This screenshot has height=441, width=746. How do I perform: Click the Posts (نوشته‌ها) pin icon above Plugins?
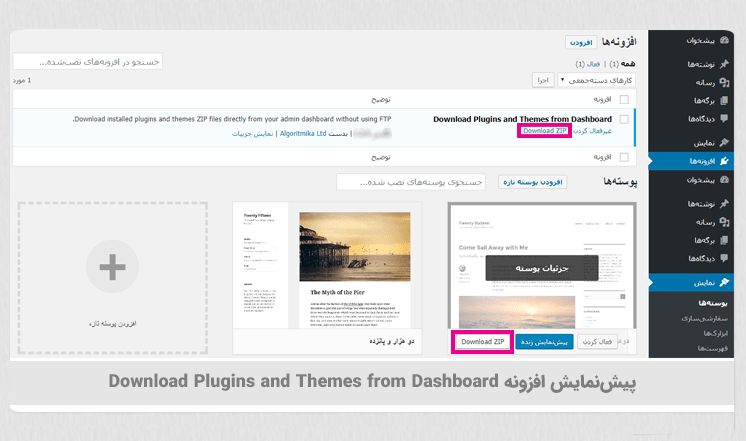724,64
